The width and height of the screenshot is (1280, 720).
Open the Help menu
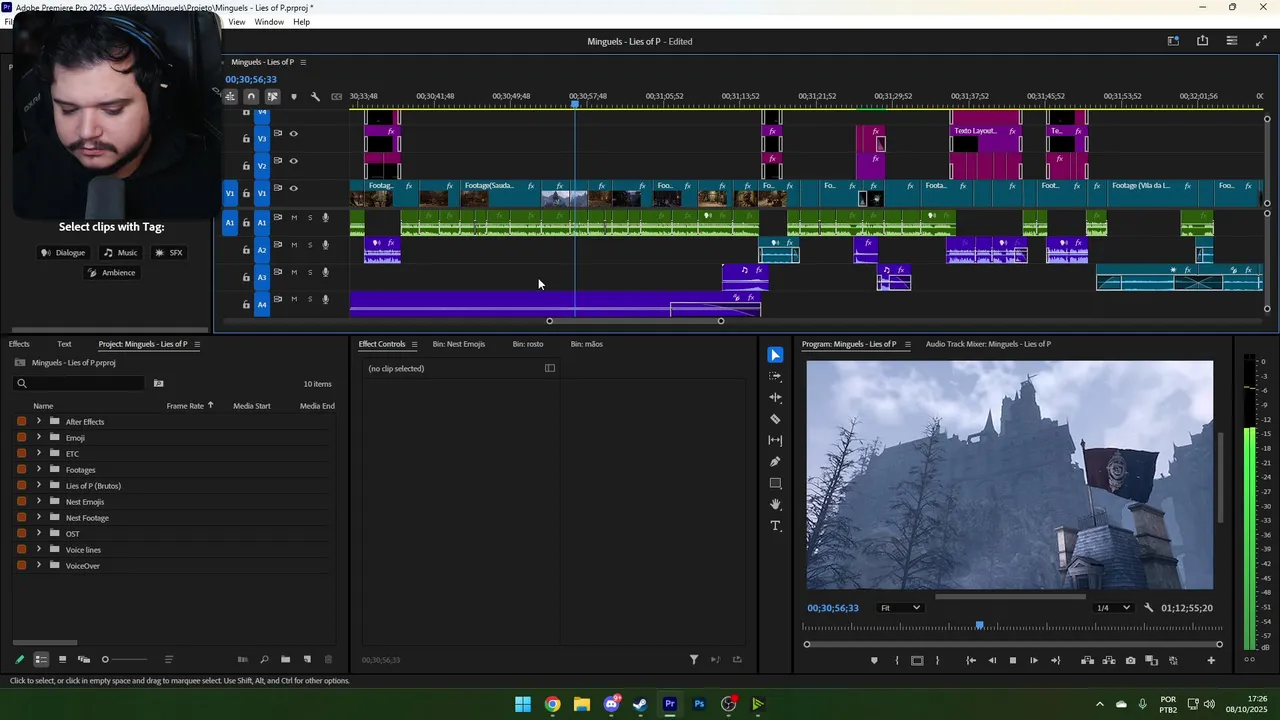point(301,22)
